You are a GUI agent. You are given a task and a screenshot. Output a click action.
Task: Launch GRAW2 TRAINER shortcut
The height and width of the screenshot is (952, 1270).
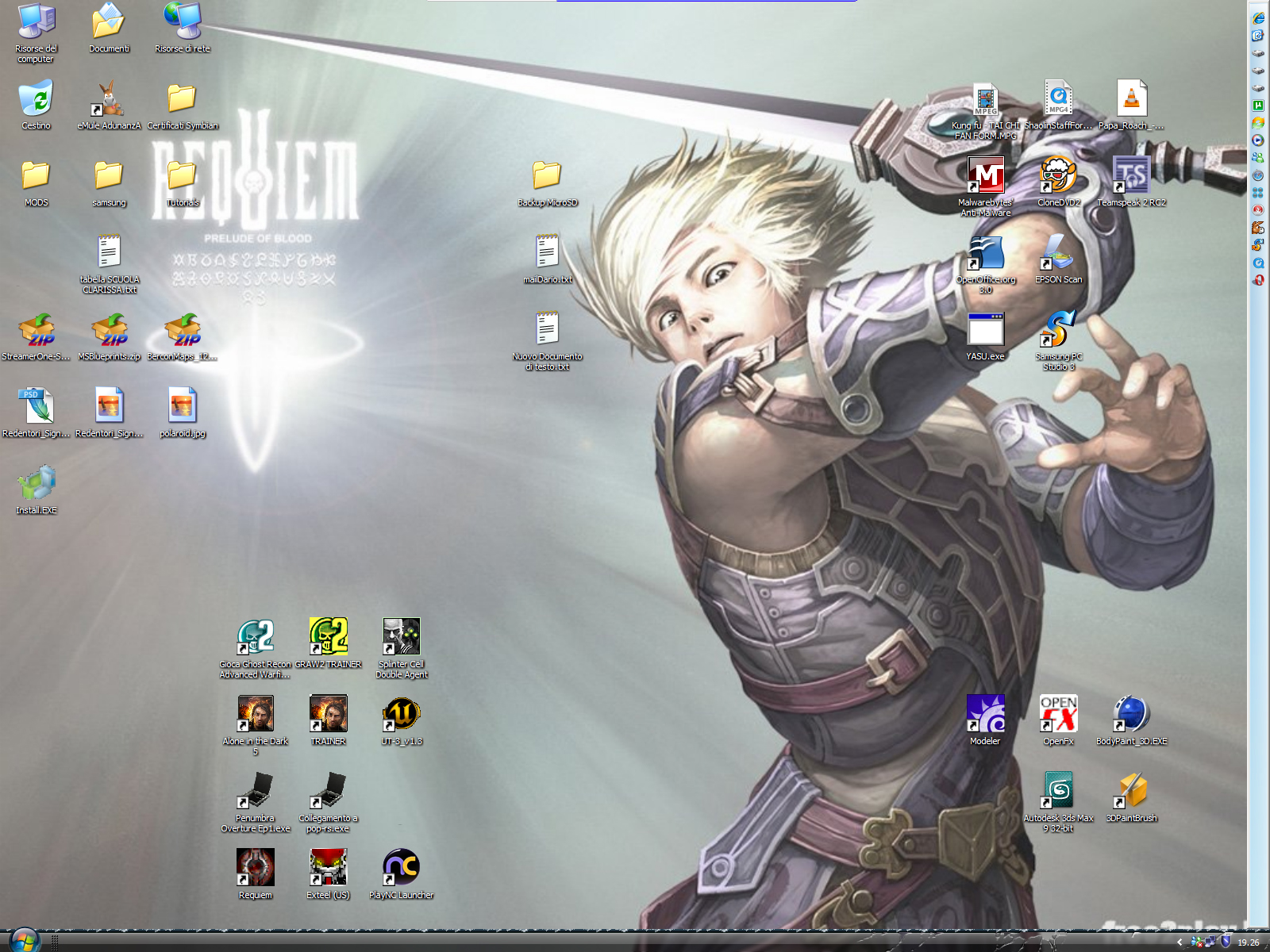tap(328, 644)
